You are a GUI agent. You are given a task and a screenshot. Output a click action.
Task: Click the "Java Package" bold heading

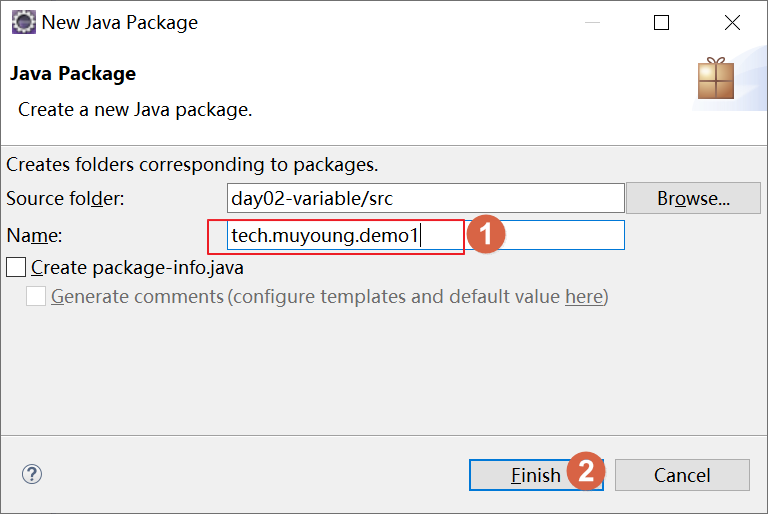pos(72,73)
